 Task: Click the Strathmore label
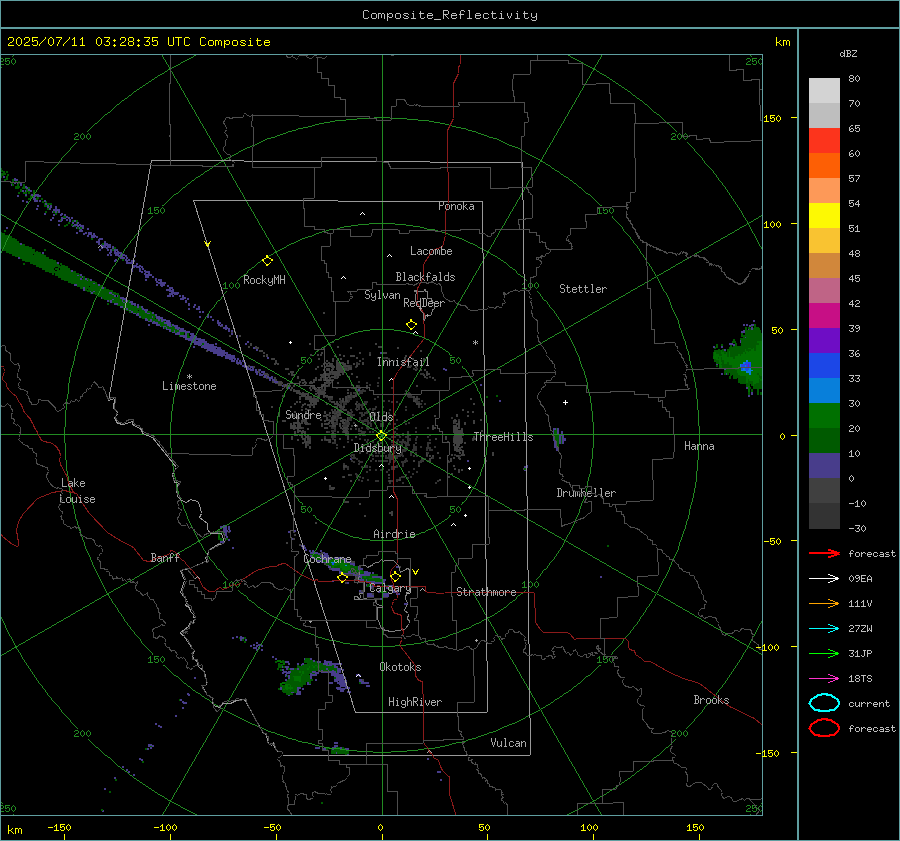pos(486,592)
